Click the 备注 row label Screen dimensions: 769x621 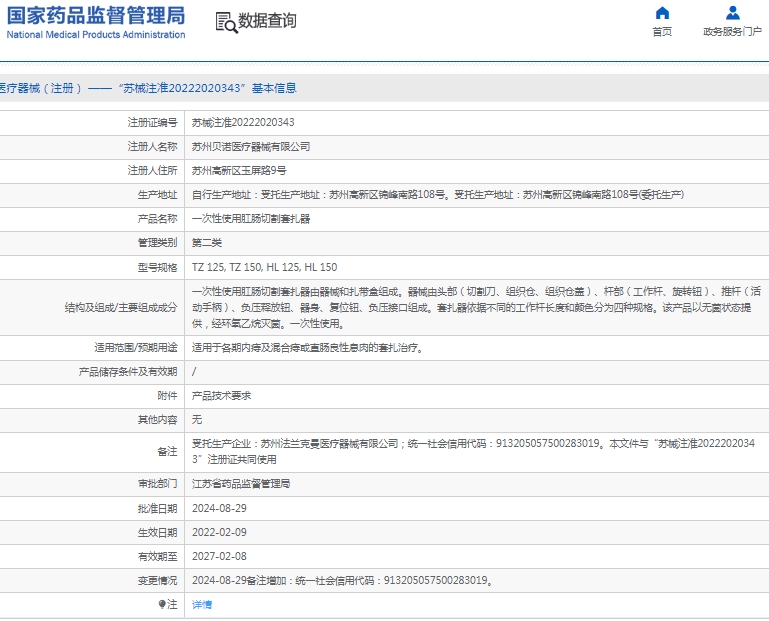coord(167,451)
